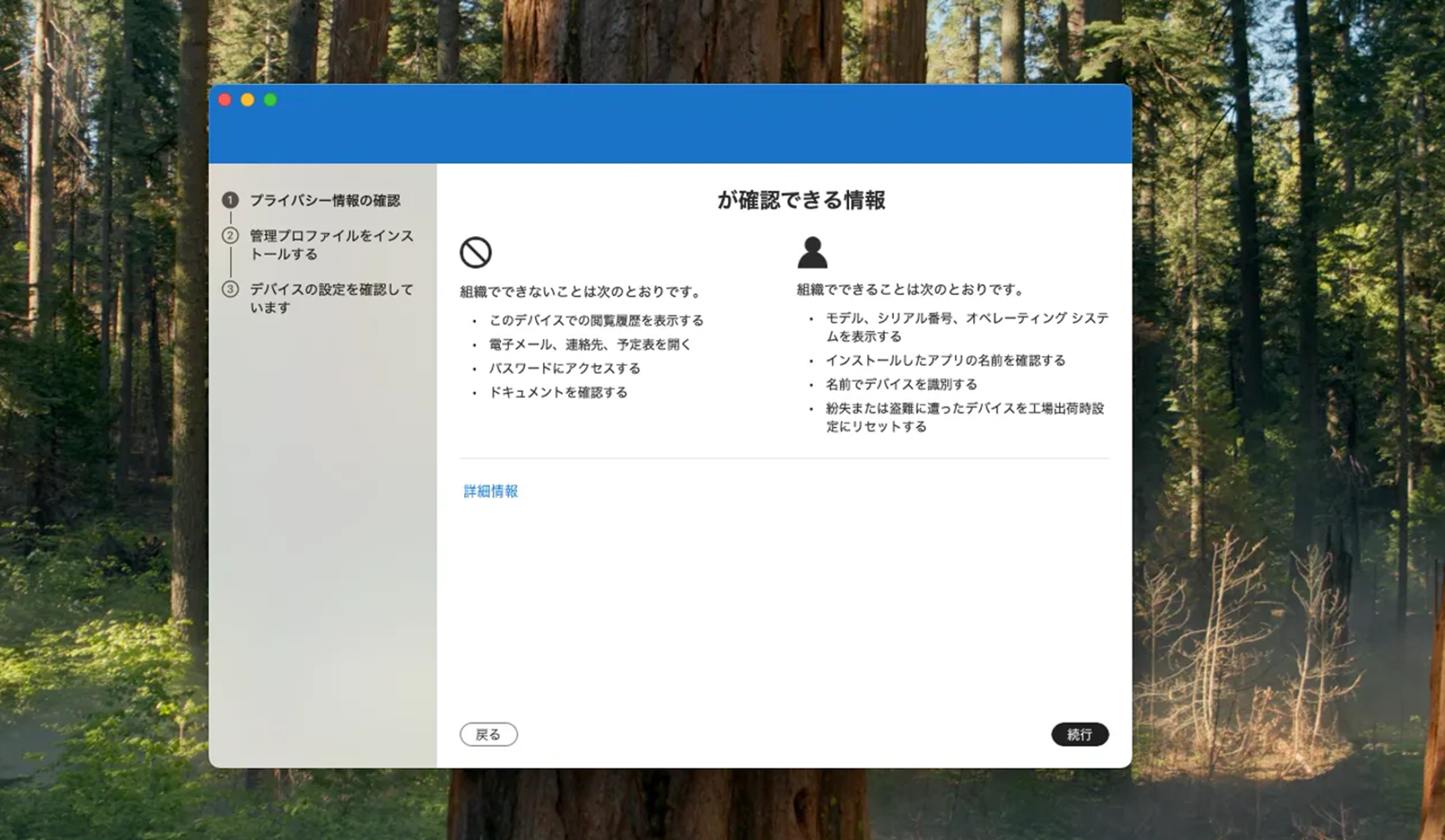1445x840 pixels.
Task: Click the 戻る button
Action: (488, 734)
